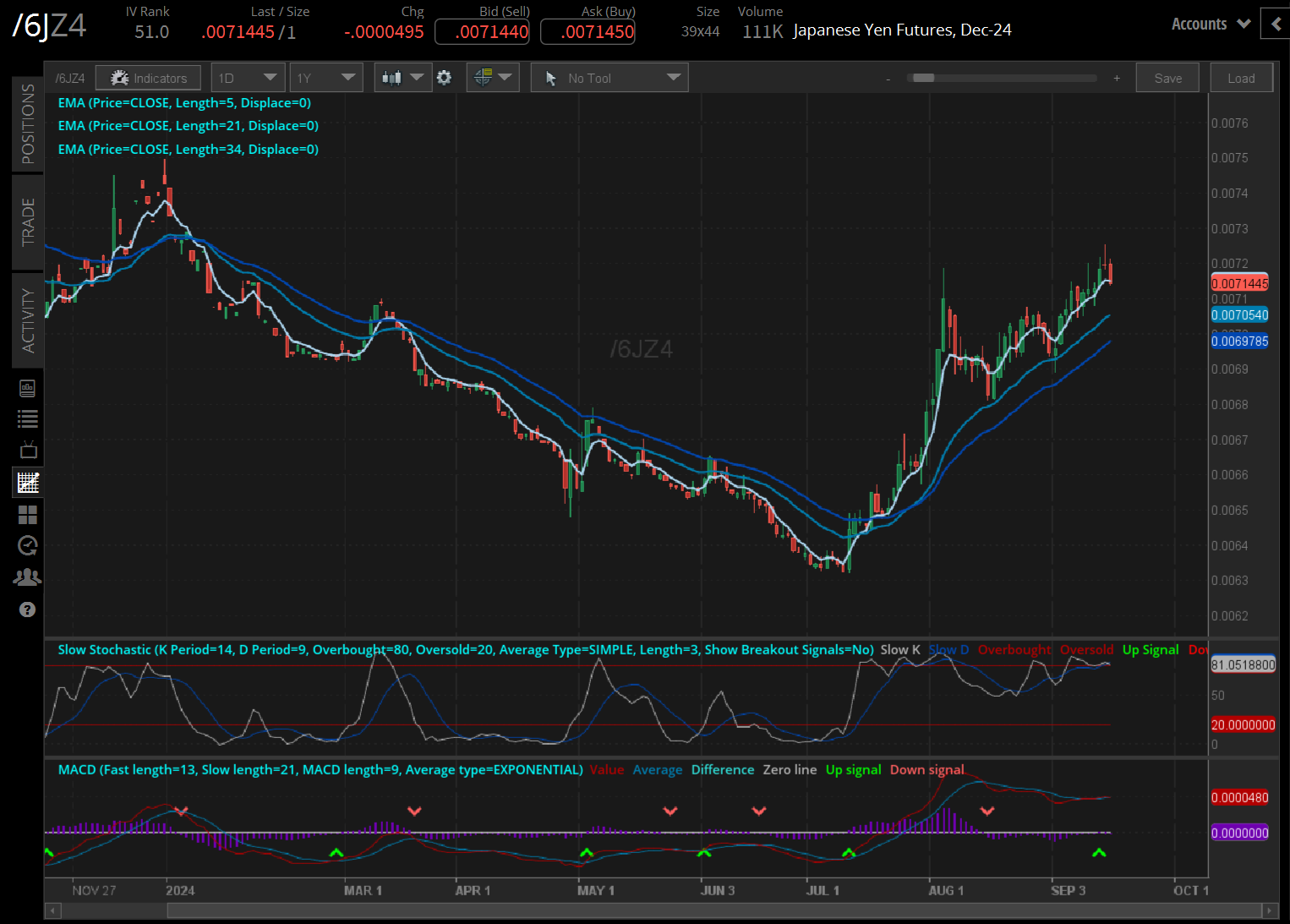
Task: Switch to the TRADE tab
Action: coord(28,221)
